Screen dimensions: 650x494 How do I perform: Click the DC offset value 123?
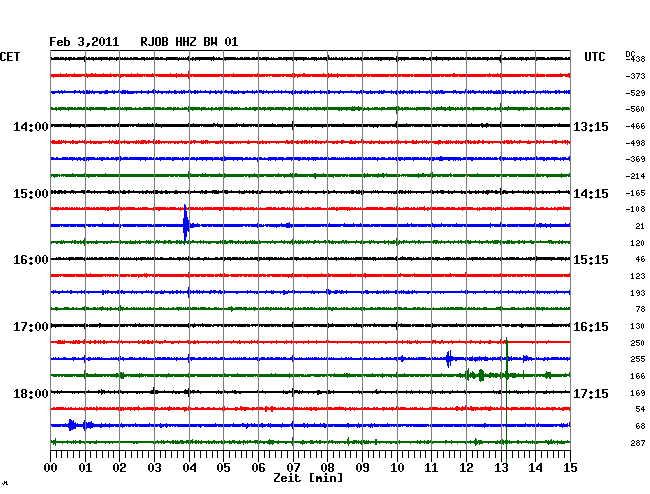[638, 276]
